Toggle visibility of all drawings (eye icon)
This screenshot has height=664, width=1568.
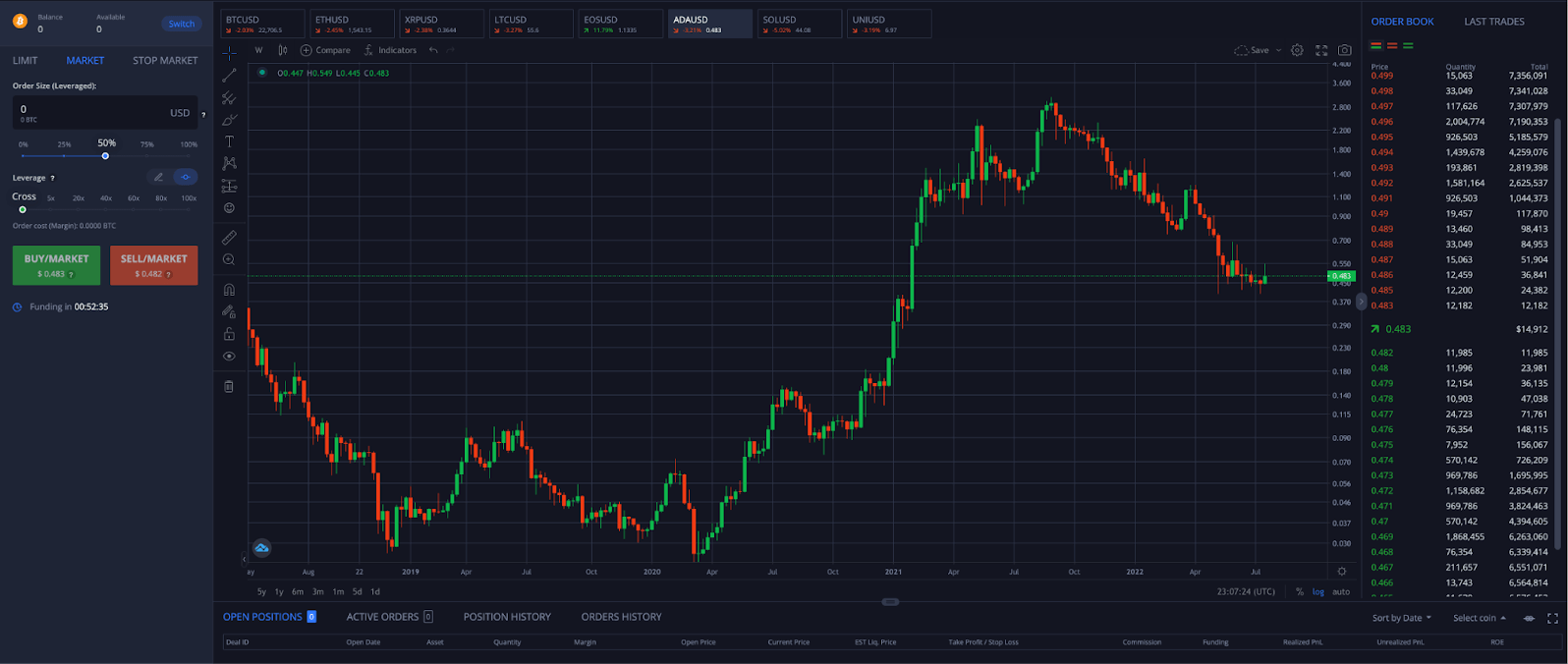click(229, 357)
